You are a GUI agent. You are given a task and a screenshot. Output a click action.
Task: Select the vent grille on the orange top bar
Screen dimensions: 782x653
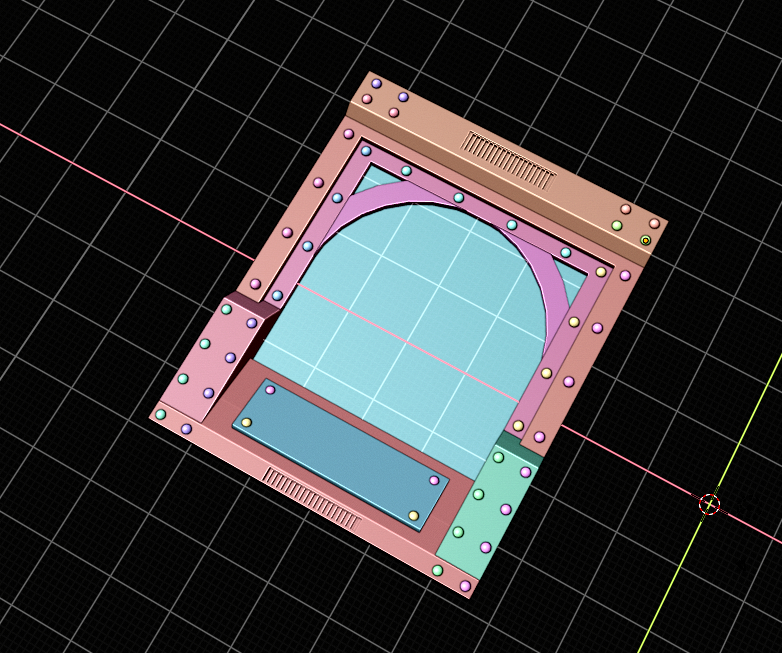point(508,160)
